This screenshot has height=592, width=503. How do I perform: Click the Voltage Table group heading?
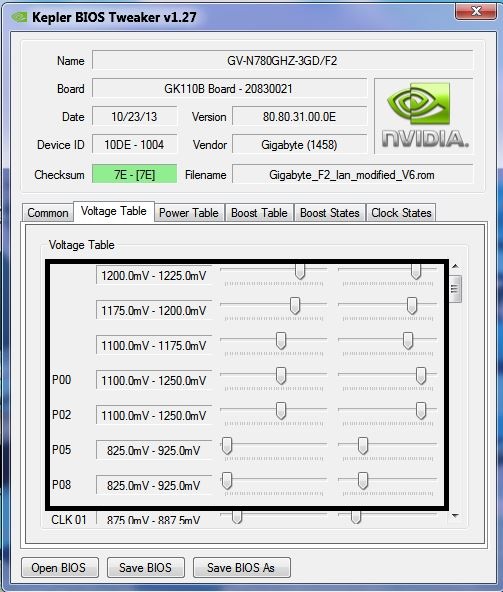tap(82, 245)
